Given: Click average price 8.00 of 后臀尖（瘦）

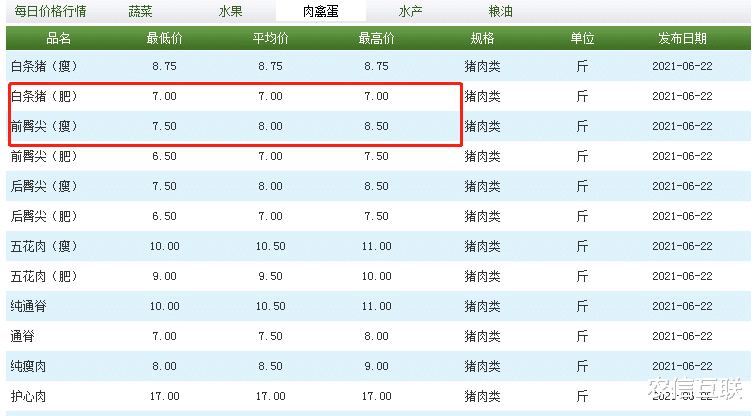Looking at the screenshot, I should click(x=271, y=186).
